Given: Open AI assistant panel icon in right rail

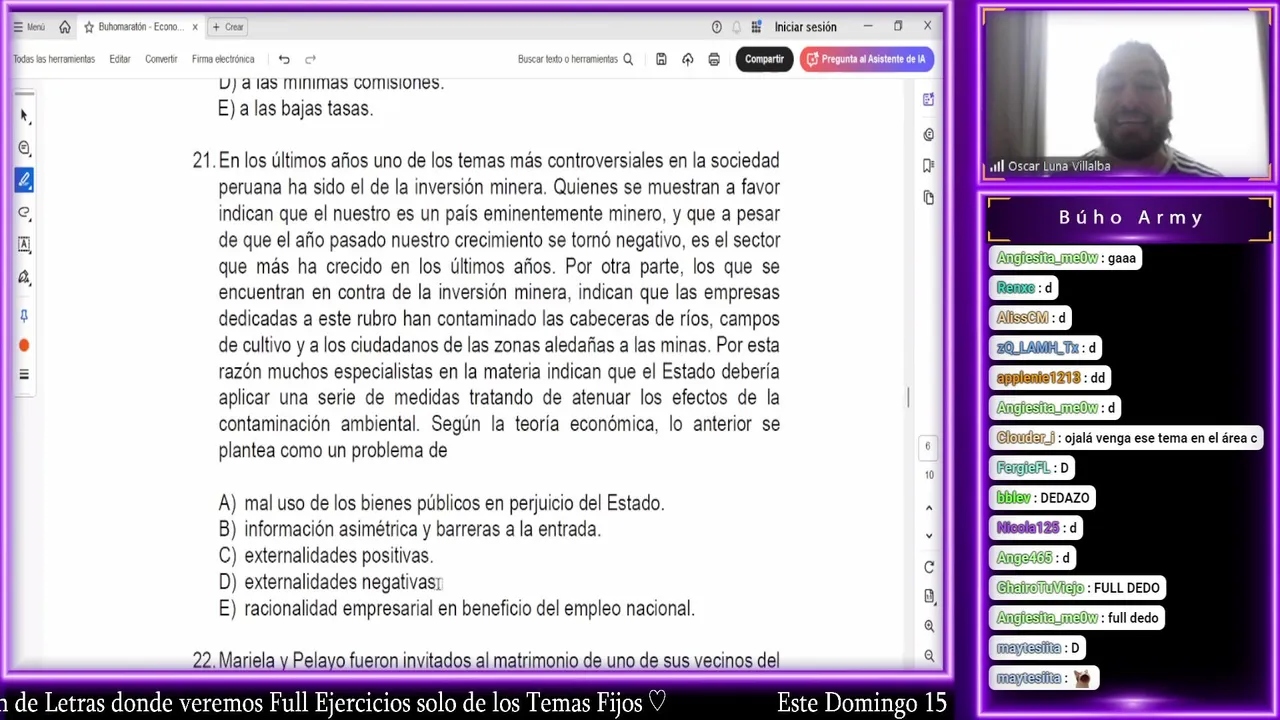Looking at the screenshot, I should (x=929, y=100).
